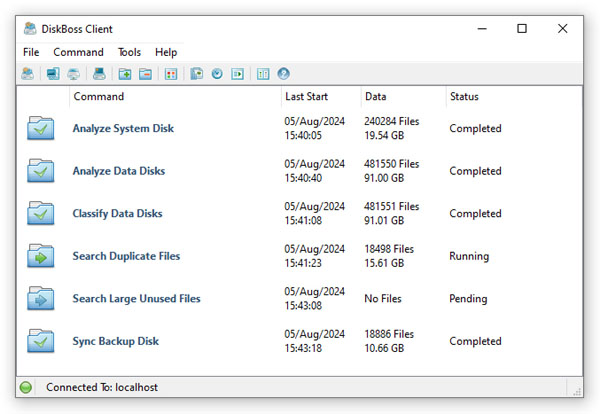This screenshot has height=414, width=600.
Task: Click the connect to server toolbar icon
Action: (28, 73)
